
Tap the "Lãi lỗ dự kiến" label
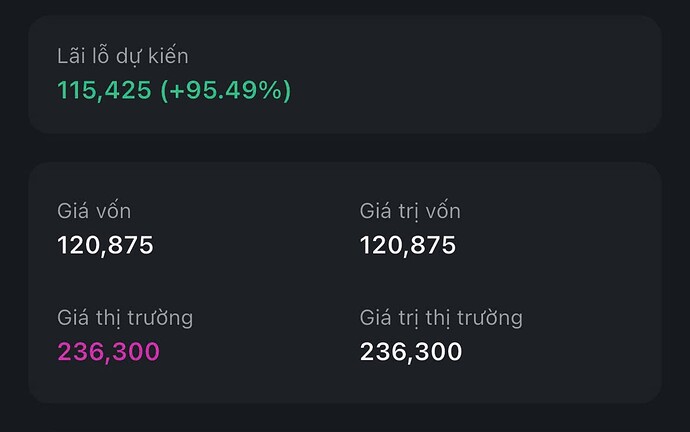[122, 57]
